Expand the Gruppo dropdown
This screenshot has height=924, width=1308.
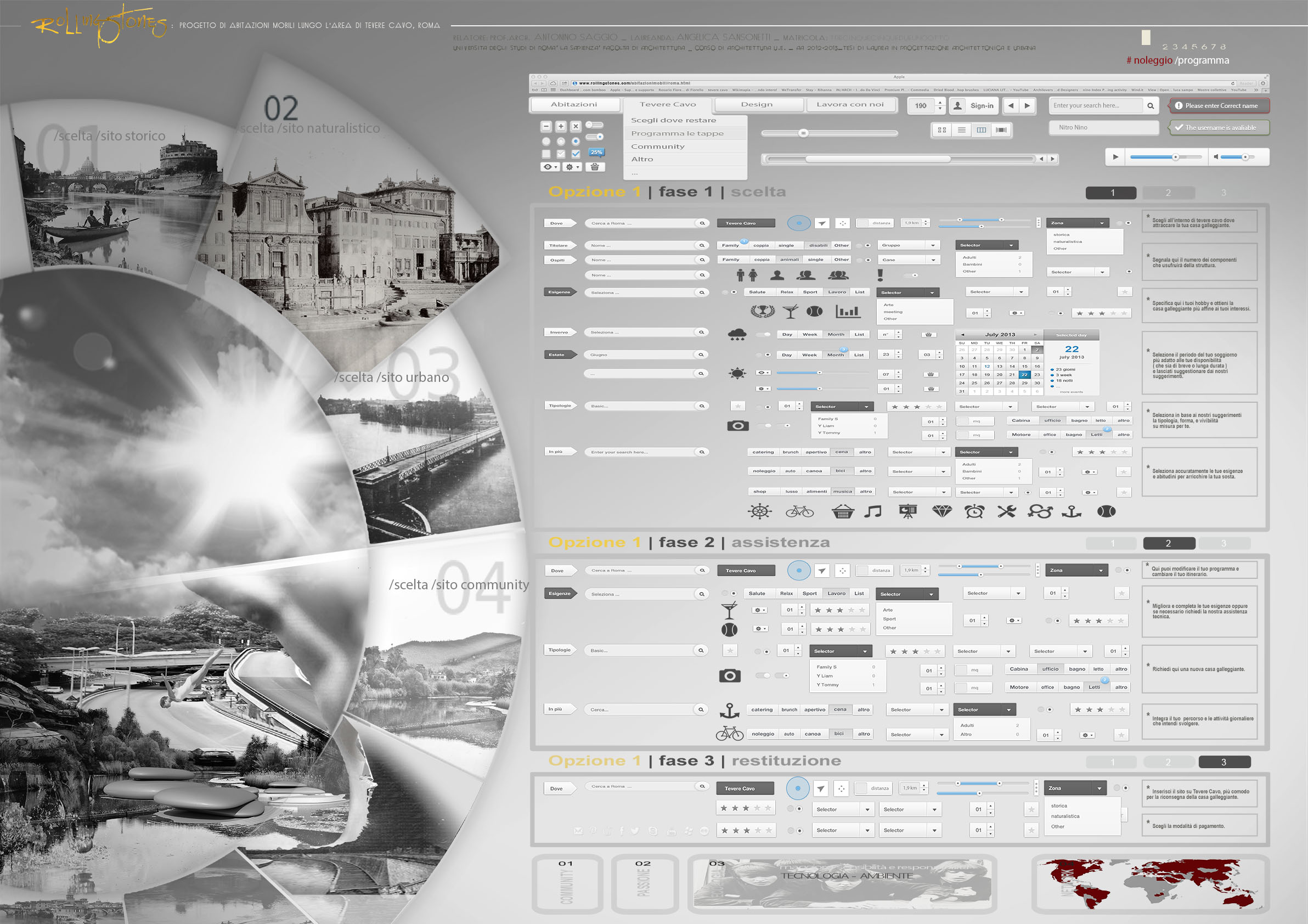click(x=933, y=245)
